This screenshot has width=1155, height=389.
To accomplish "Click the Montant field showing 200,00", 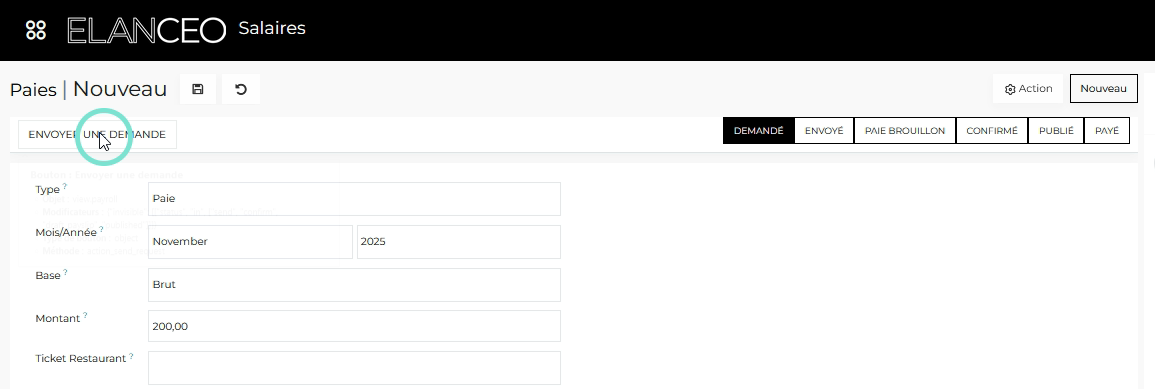I will [x=354, y=326].
